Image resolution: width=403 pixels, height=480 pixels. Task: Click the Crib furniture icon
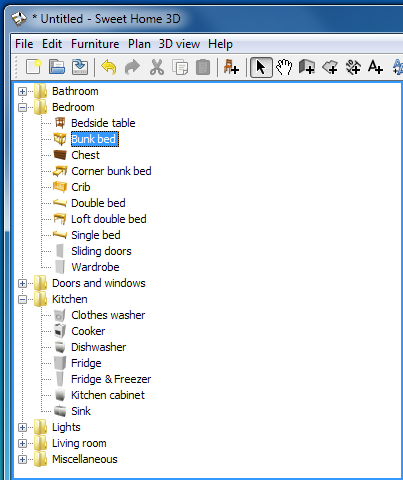point(60,187)
